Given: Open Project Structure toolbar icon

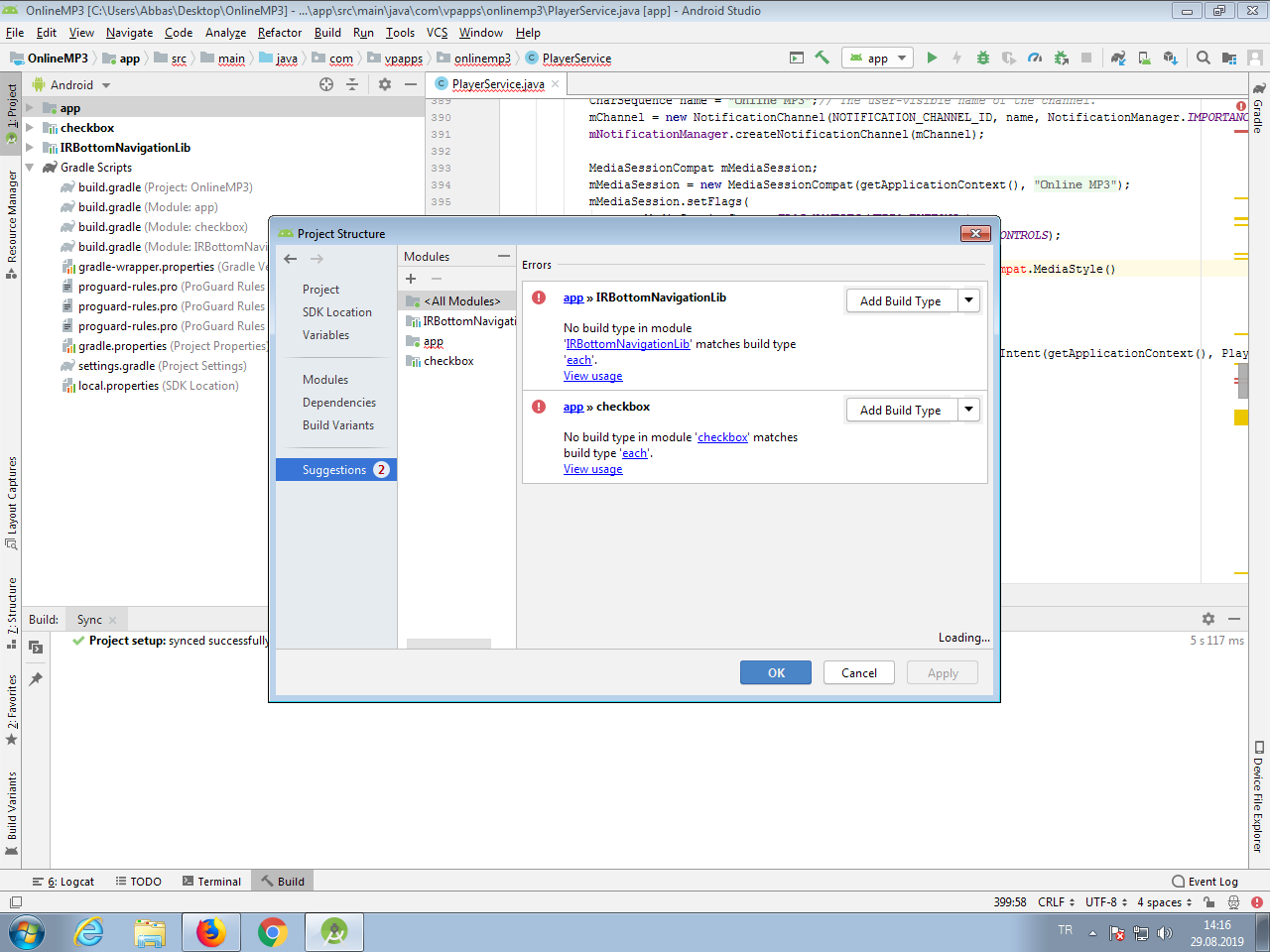Looking at the screenshot, I should pyautogui.click(x=1229, y=58).
